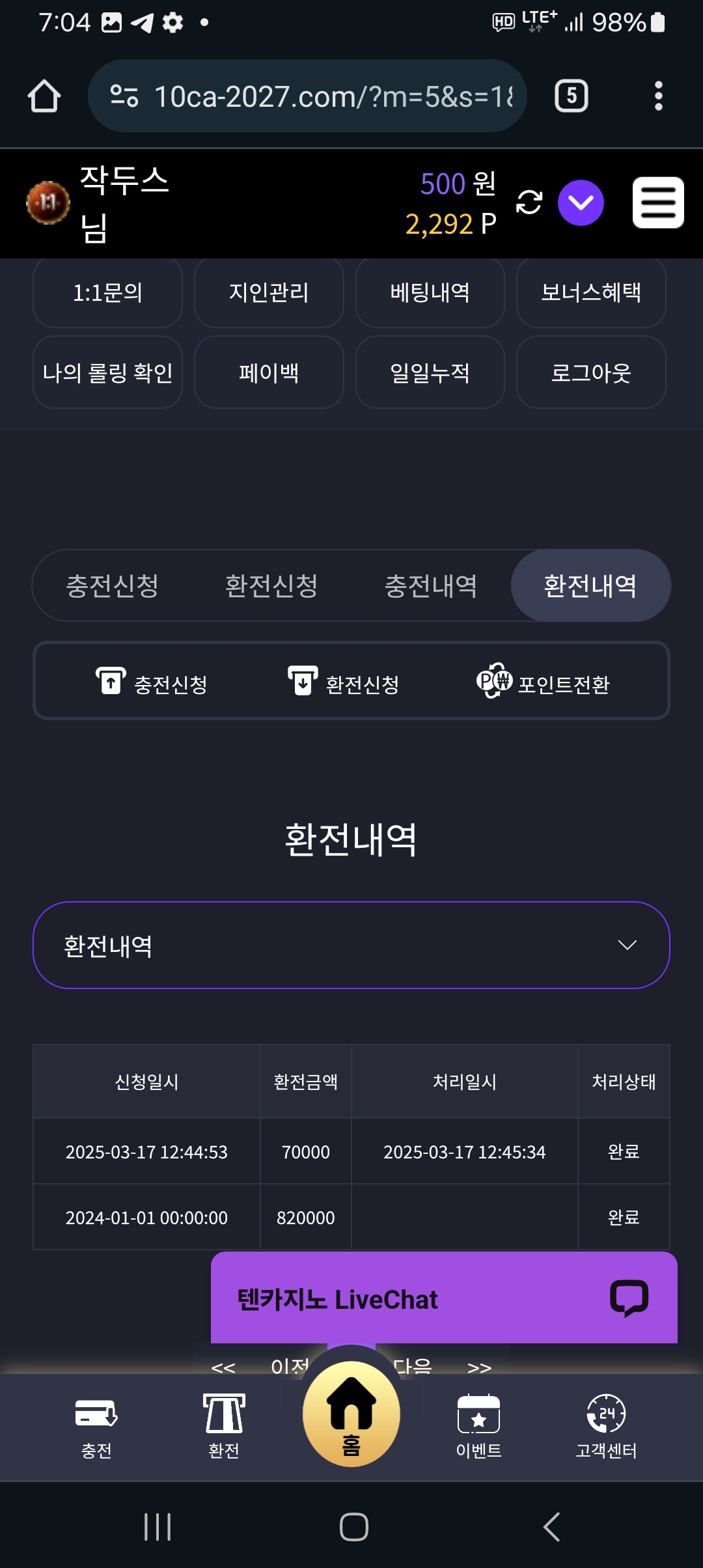Viewport: 703px width, 1568px height.
Task: Refresh the balance with the sync icon
Action: click(x=529, y=203)
